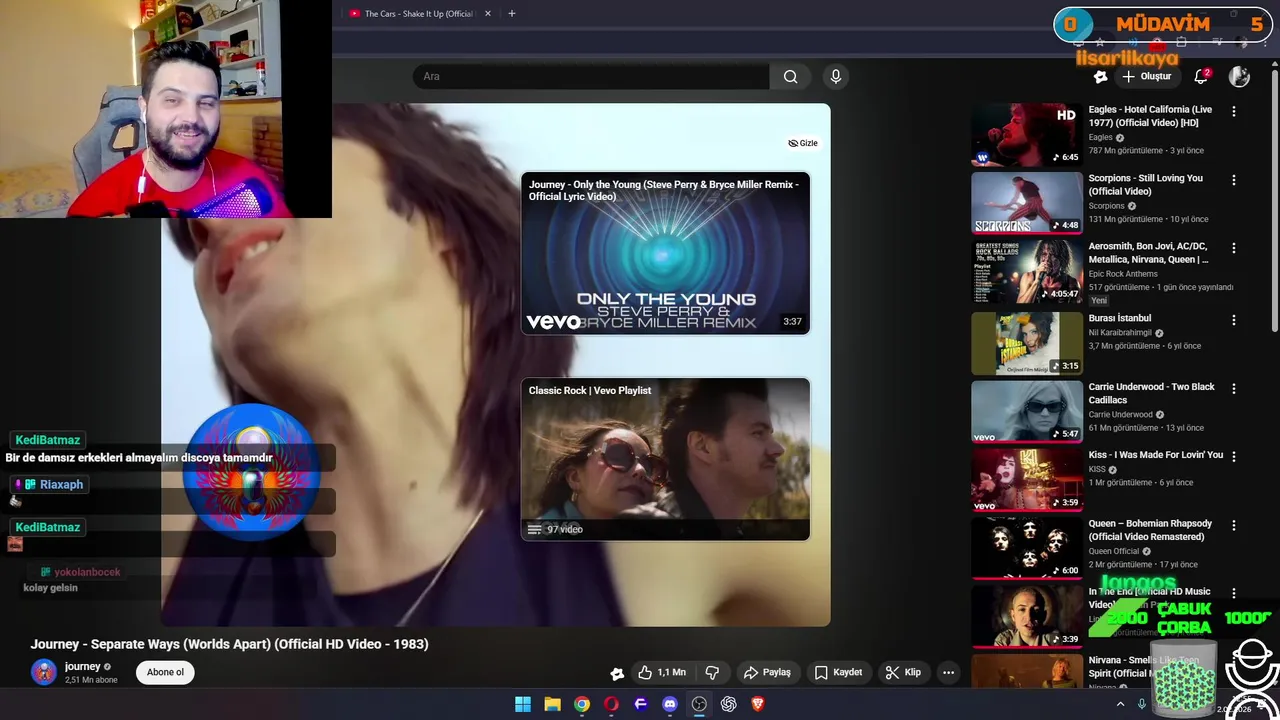This screenshot has height=720, width=1280.
Task: Open Google Chrome from taskbar
Action: [582, 704]
